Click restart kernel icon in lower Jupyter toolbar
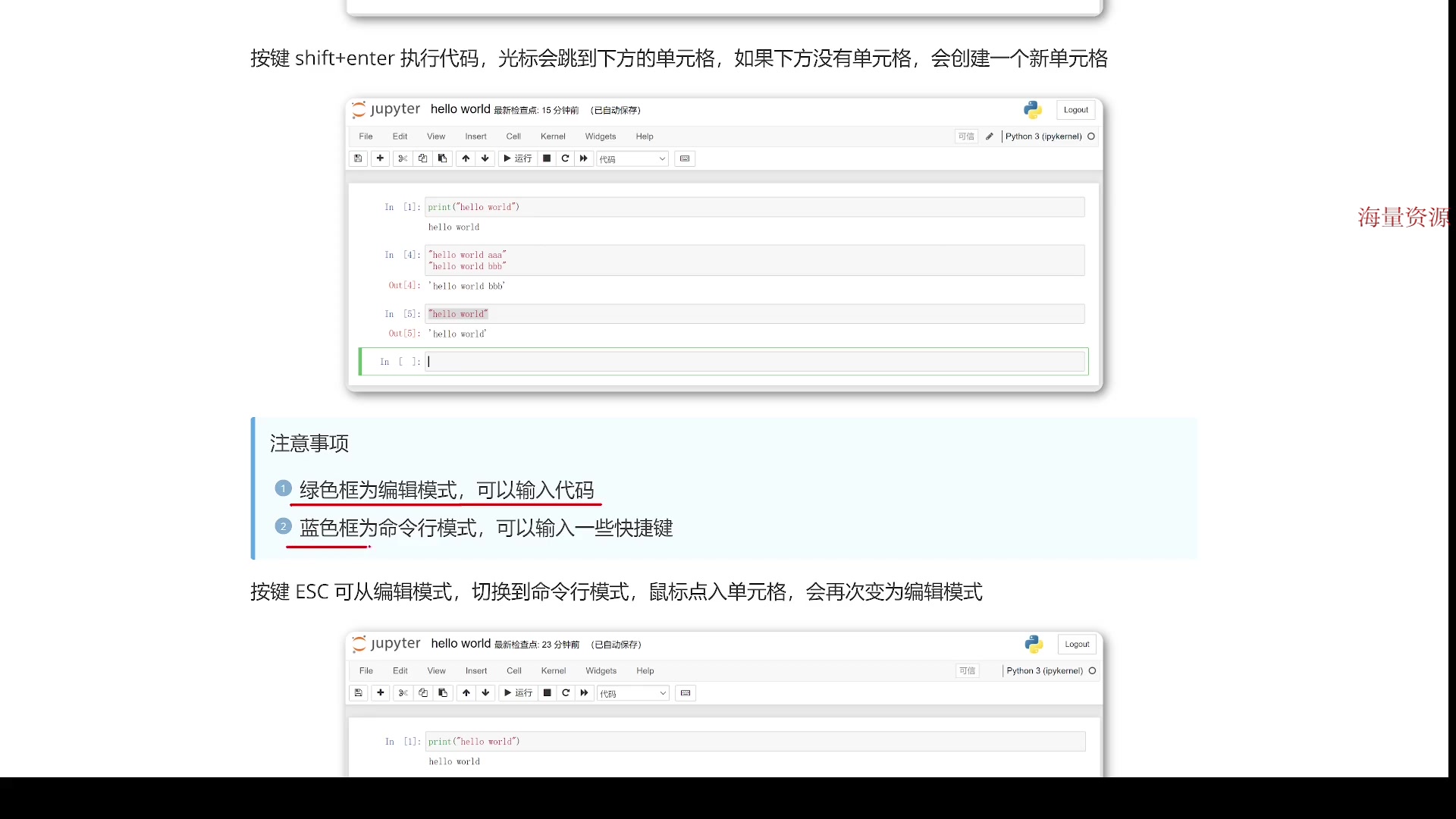1456x819 pixels. click(566, 693)
